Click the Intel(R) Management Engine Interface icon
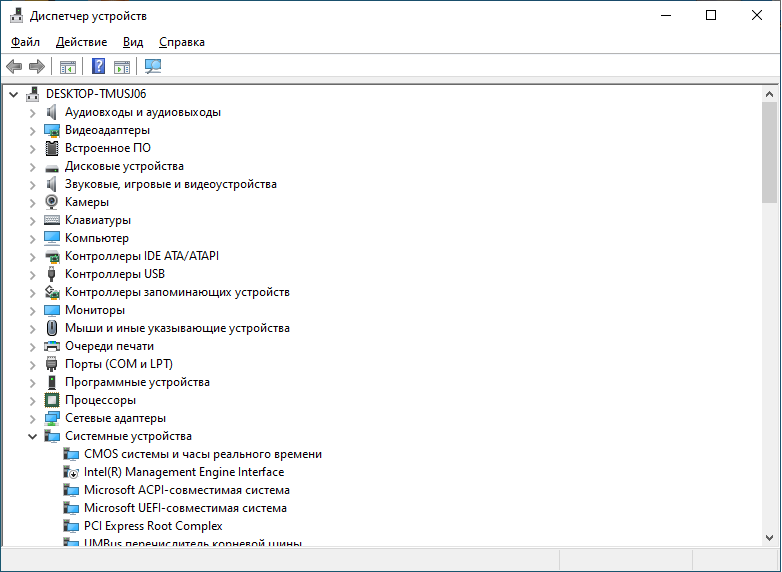Image resolution: width=782 pixels, height=572 pixels. click(71, 472)
